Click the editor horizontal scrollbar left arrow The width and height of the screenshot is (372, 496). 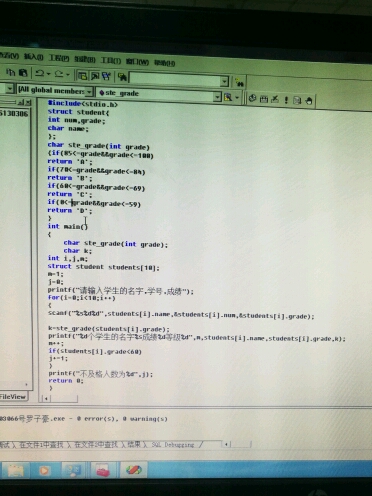[46, 398]
